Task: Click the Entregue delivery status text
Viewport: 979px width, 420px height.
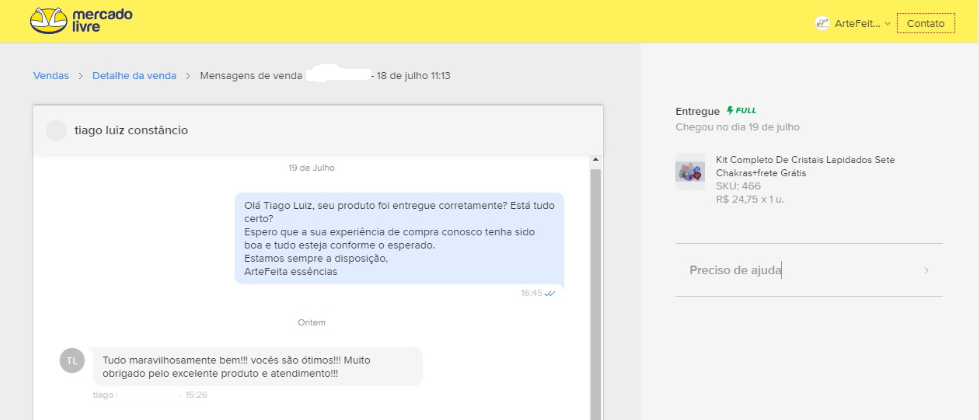Action: click(x=697, y=112)
